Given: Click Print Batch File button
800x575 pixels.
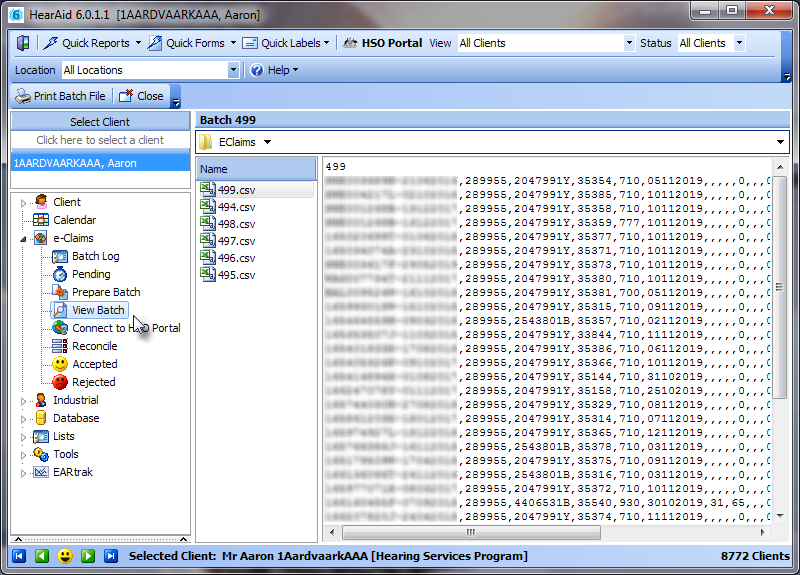Looking at the screenshot, I should click(x=60, y=96).
